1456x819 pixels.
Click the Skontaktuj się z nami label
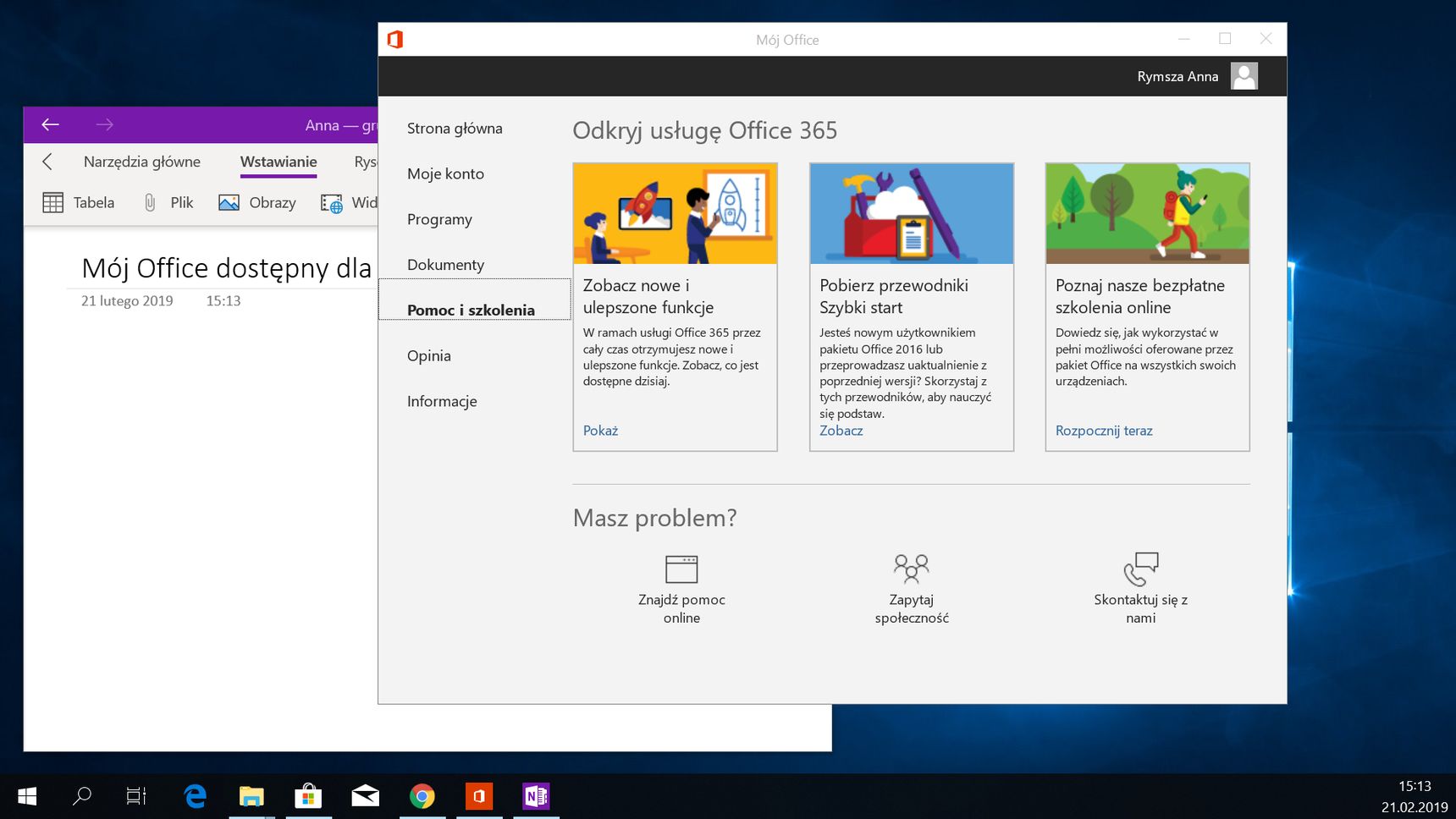coord(1141,609)
